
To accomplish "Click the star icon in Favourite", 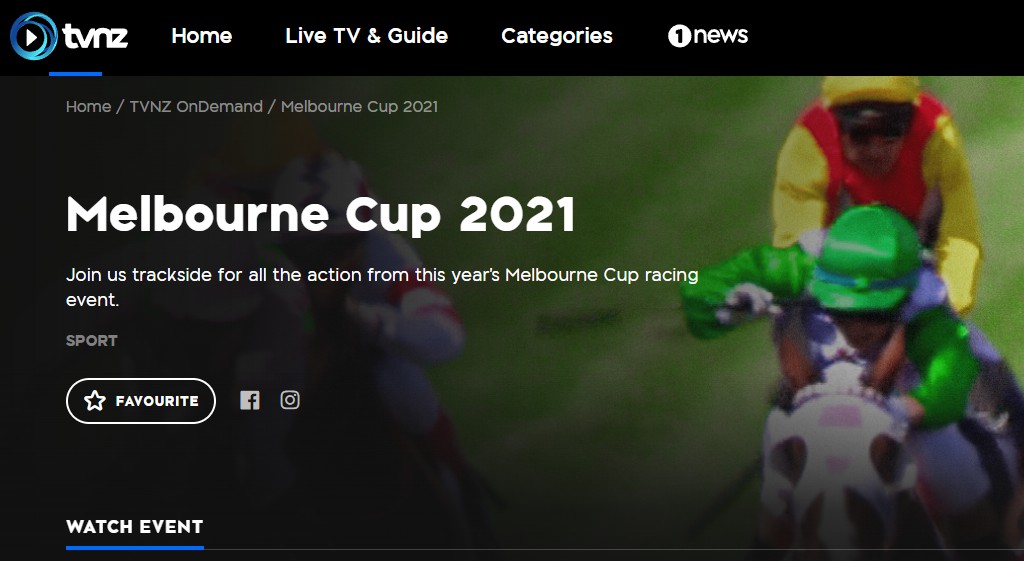I will pos(95,401).
